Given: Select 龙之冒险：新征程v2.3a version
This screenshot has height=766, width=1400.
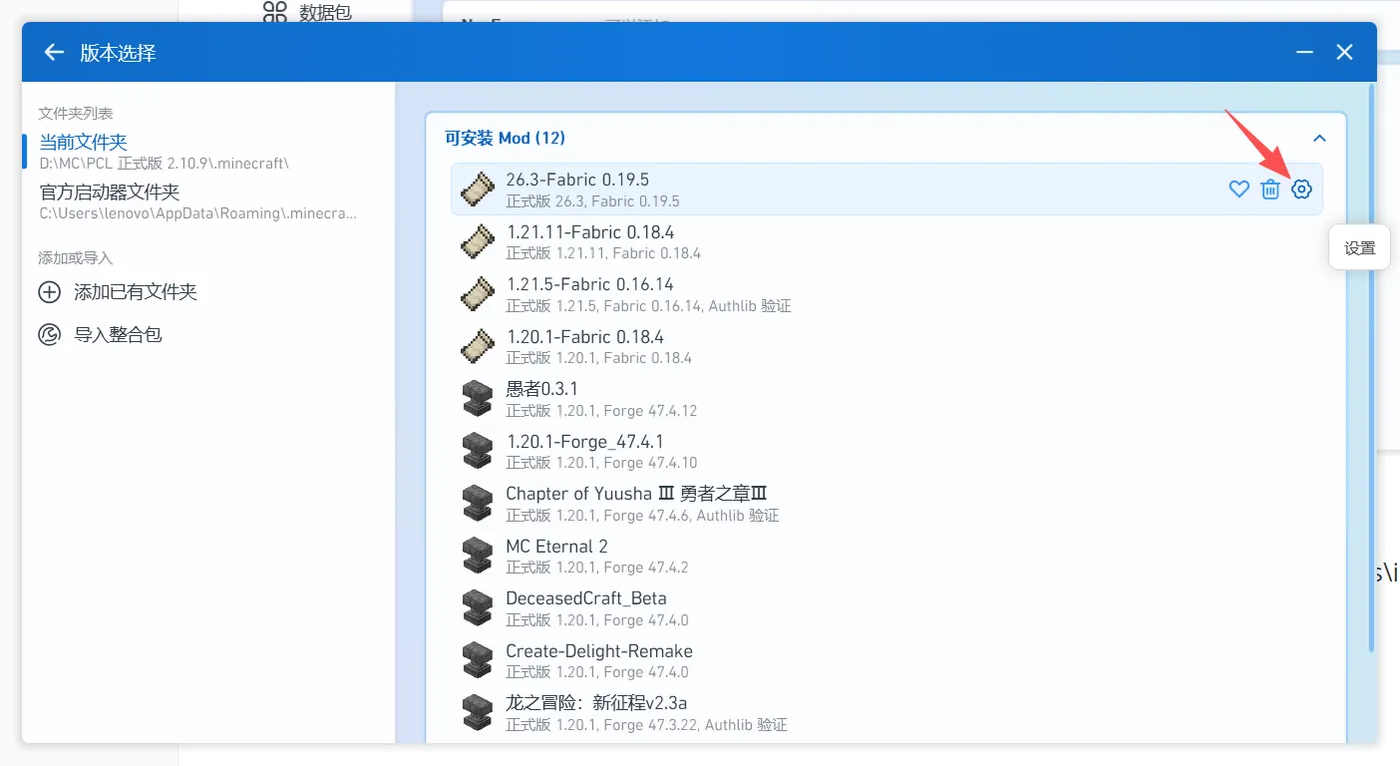Looking at the screenshot, I should pos(886,712).
